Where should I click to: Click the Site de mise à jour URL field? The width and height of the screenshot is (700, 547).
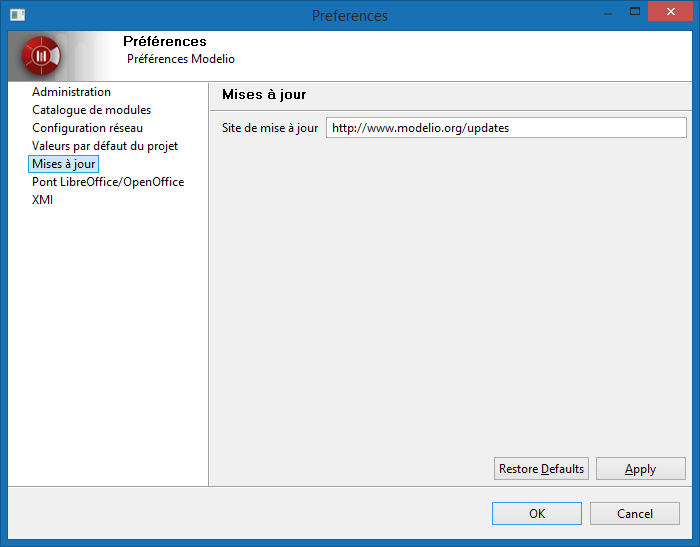pos(506,128)
